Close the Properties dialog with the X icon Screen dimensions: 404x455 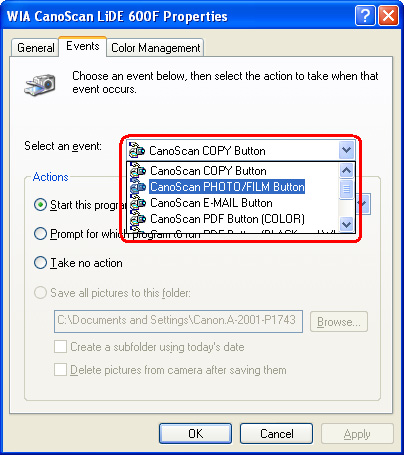click(388, 16)
